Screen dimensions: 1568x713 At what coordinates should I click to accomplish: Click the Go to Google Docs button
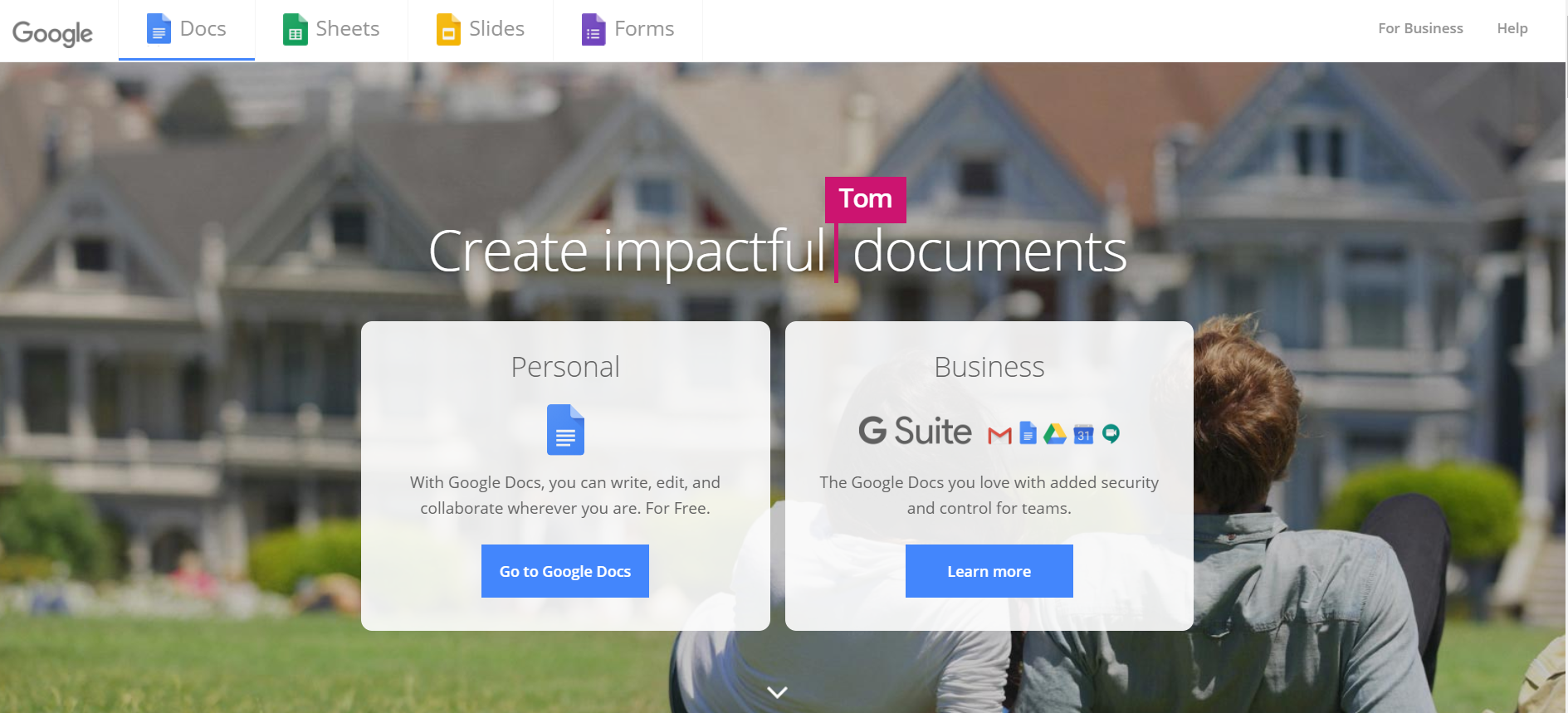(565, 571)
